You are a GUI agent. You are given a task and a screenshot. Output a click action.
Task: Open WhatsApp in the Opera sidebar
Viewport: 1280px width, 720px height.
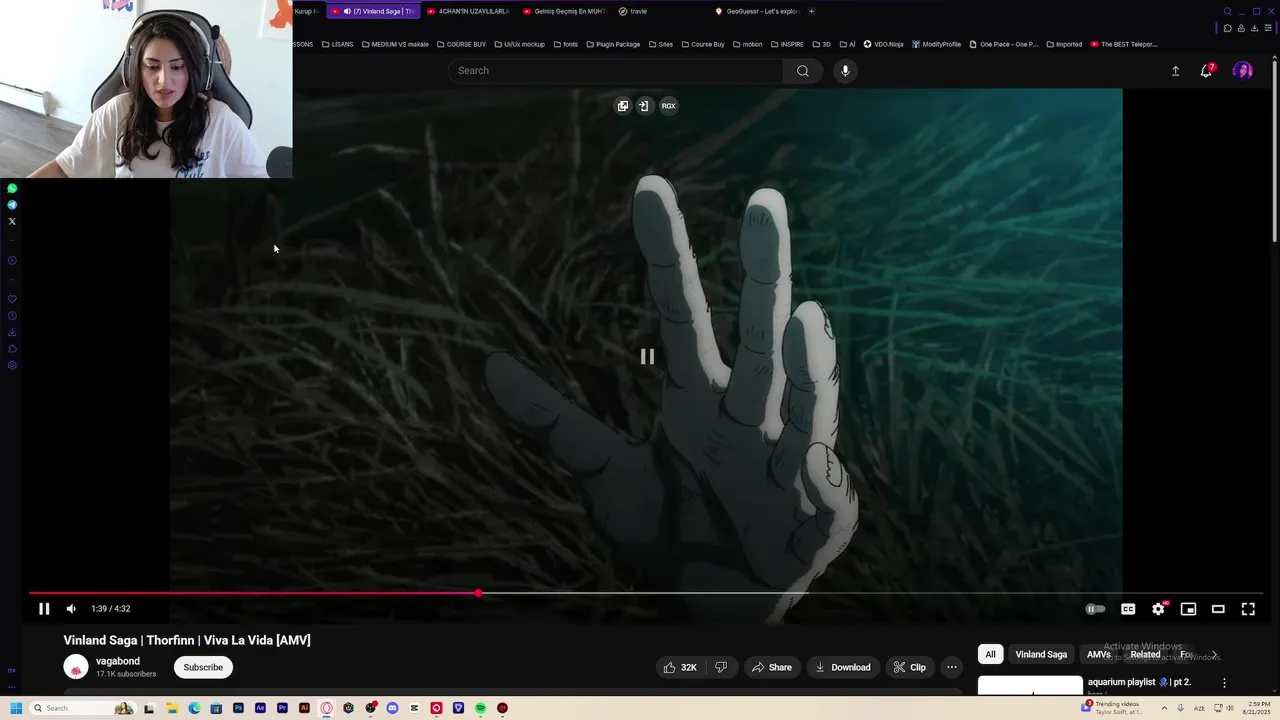pyautogui.click(x=12, y=189)
